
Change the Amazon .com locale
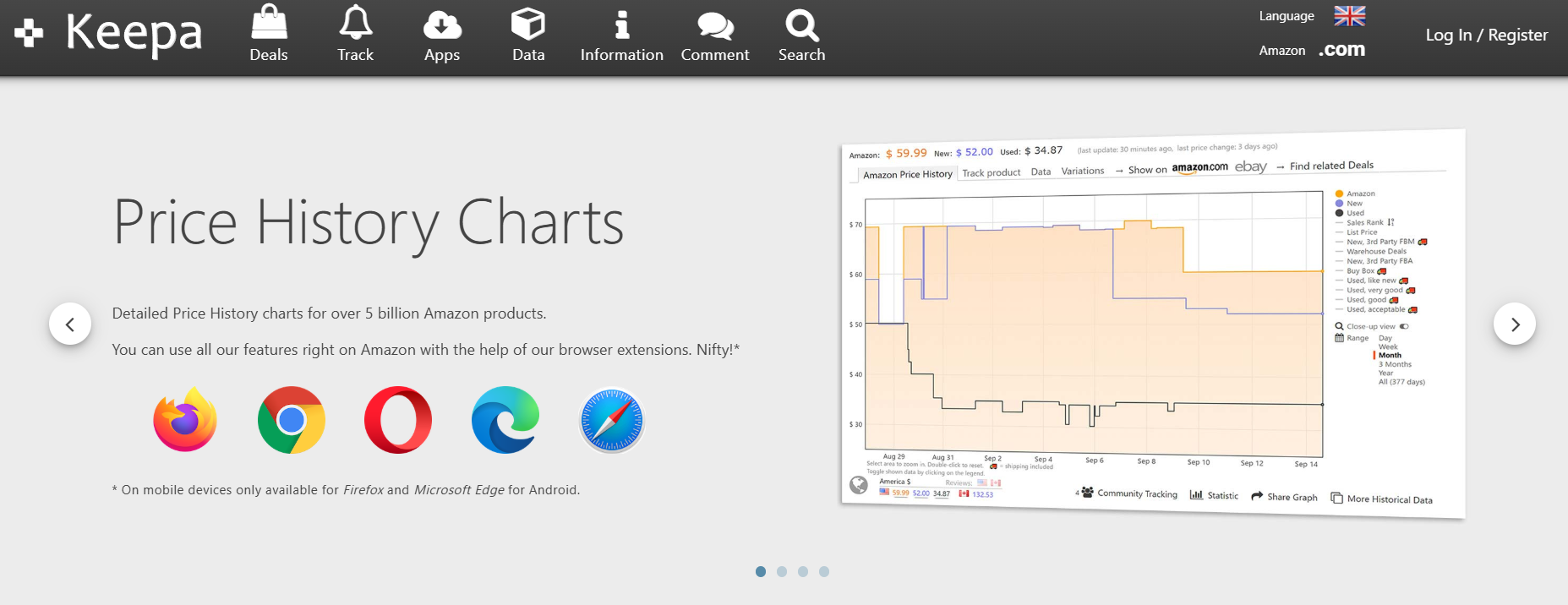1341,50
